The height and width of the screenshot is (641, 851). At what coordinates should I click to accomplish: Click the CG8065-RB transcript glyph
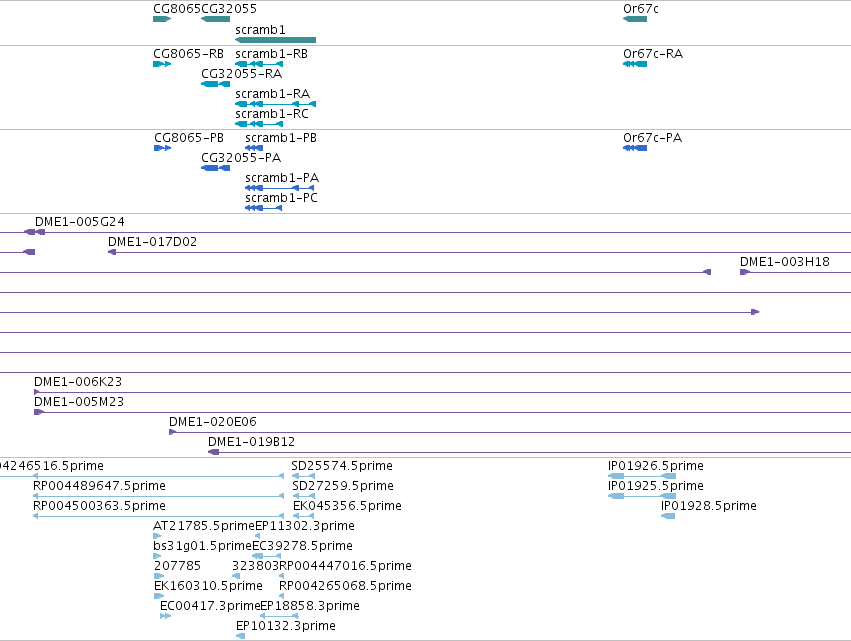162,64
